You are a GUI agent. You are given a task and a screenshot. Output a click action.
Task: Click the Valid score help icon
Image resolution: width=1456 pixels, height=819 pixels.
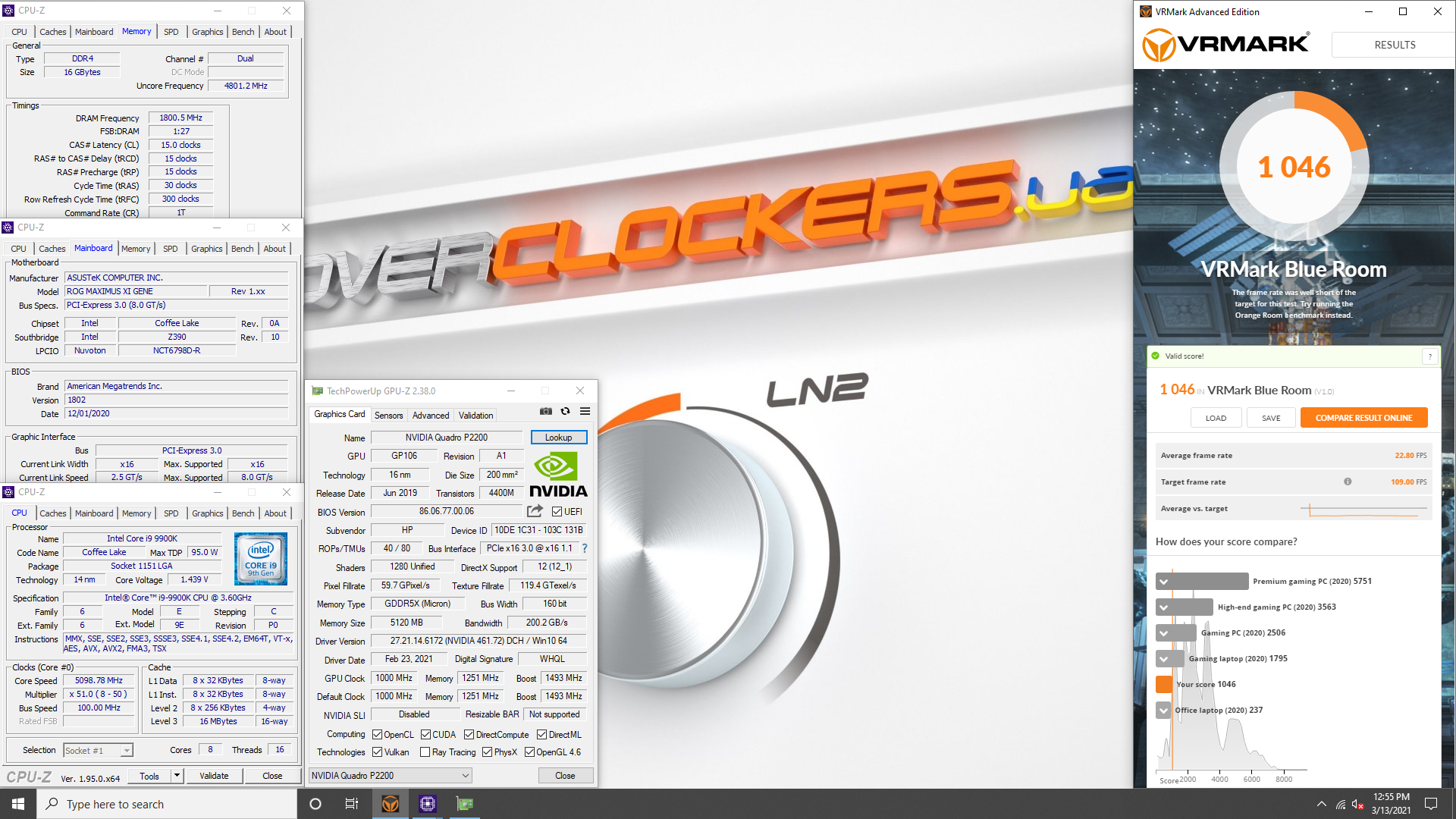[1430, 356]
